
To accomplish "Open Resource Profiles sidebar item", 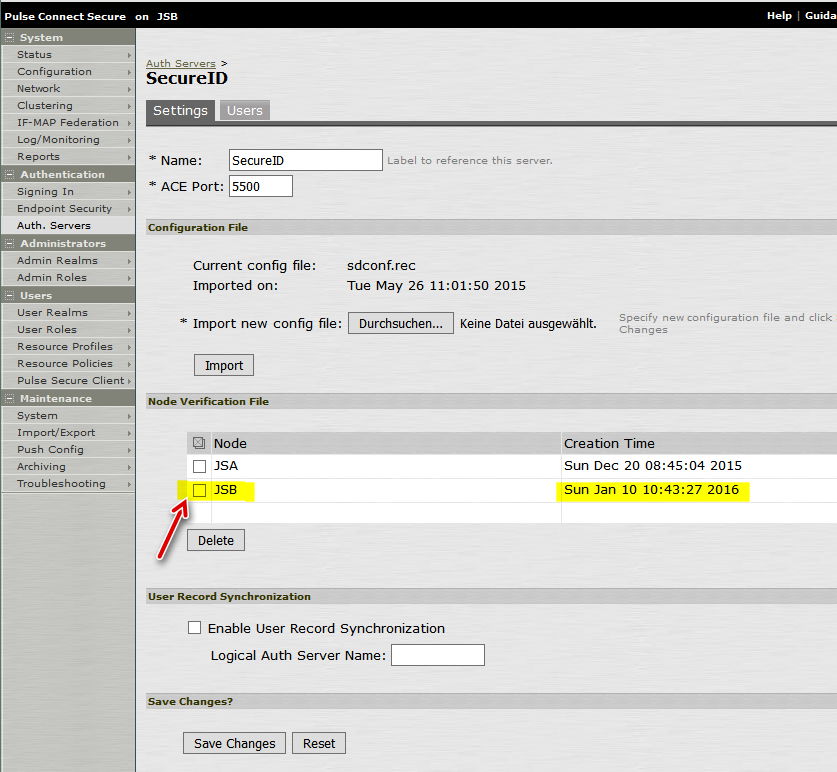I will (x=68, y=347).
